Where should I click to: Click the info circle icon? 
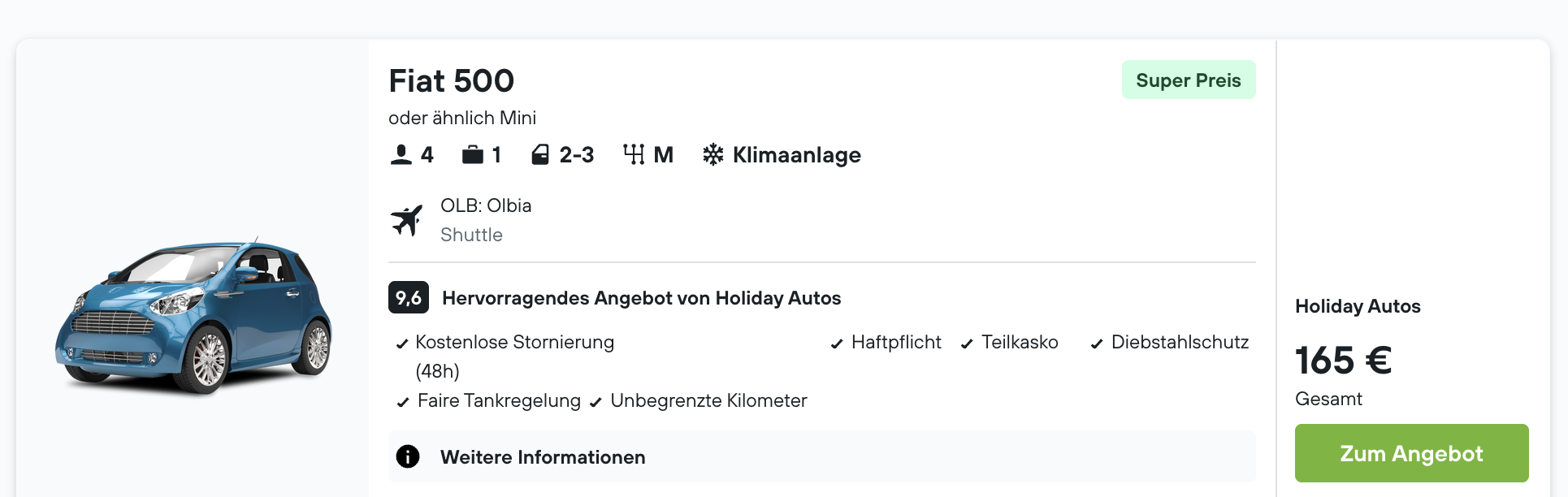[x=408, y=456]
